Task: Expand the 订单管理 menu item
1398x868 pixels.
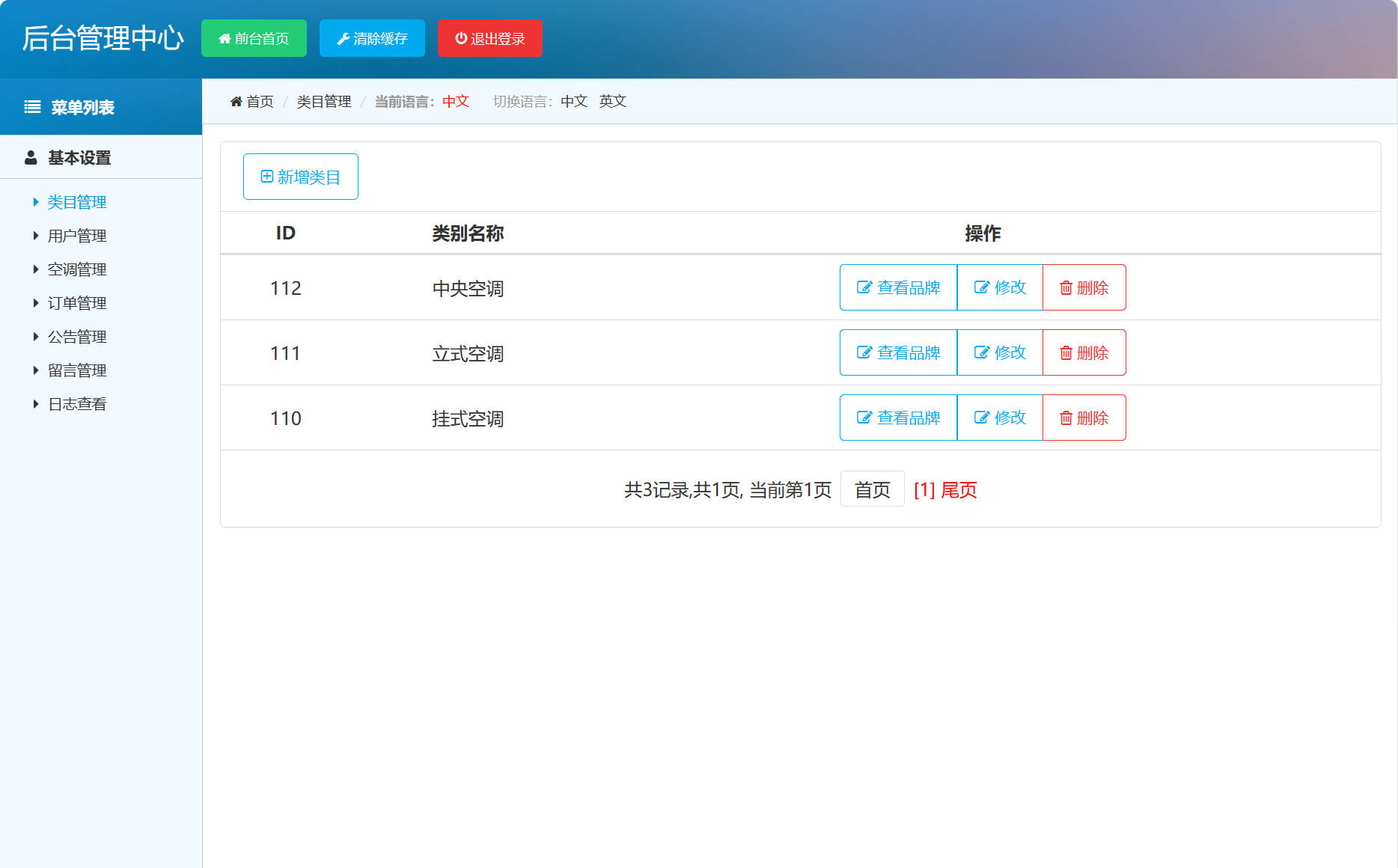Action: point(76,302)
